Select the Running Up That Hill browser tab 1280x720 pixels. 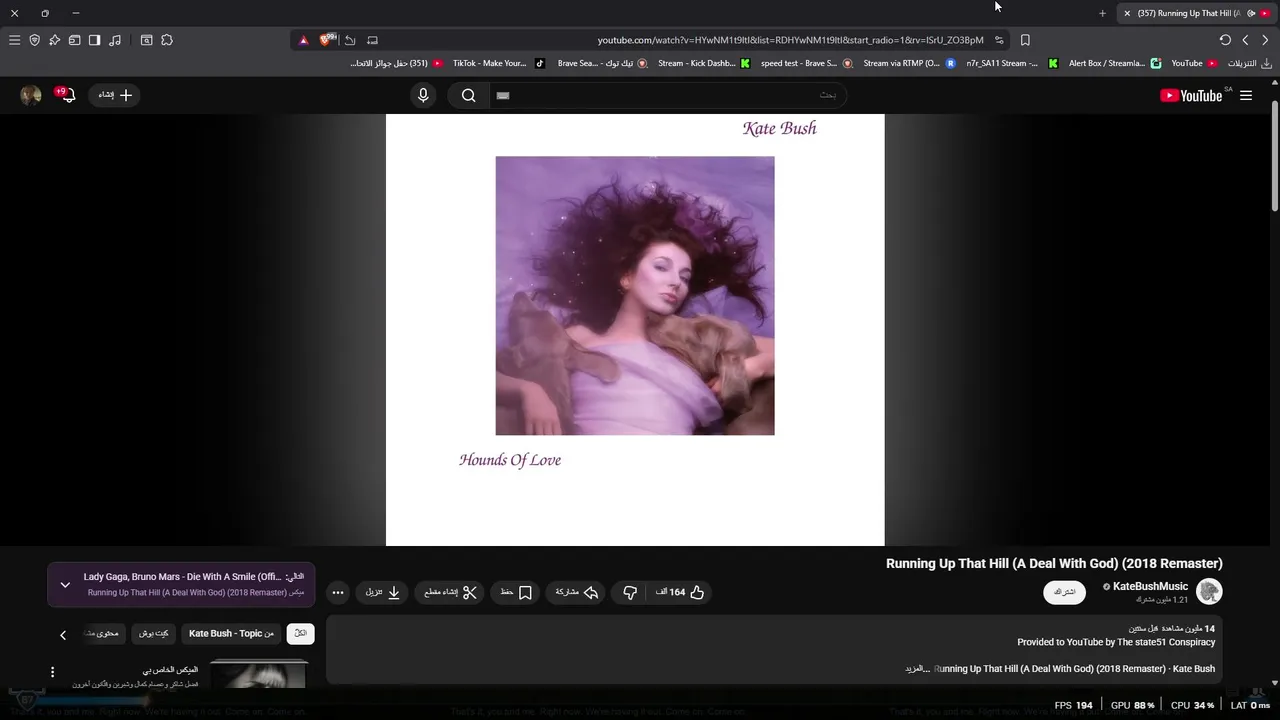point(1196,13)
